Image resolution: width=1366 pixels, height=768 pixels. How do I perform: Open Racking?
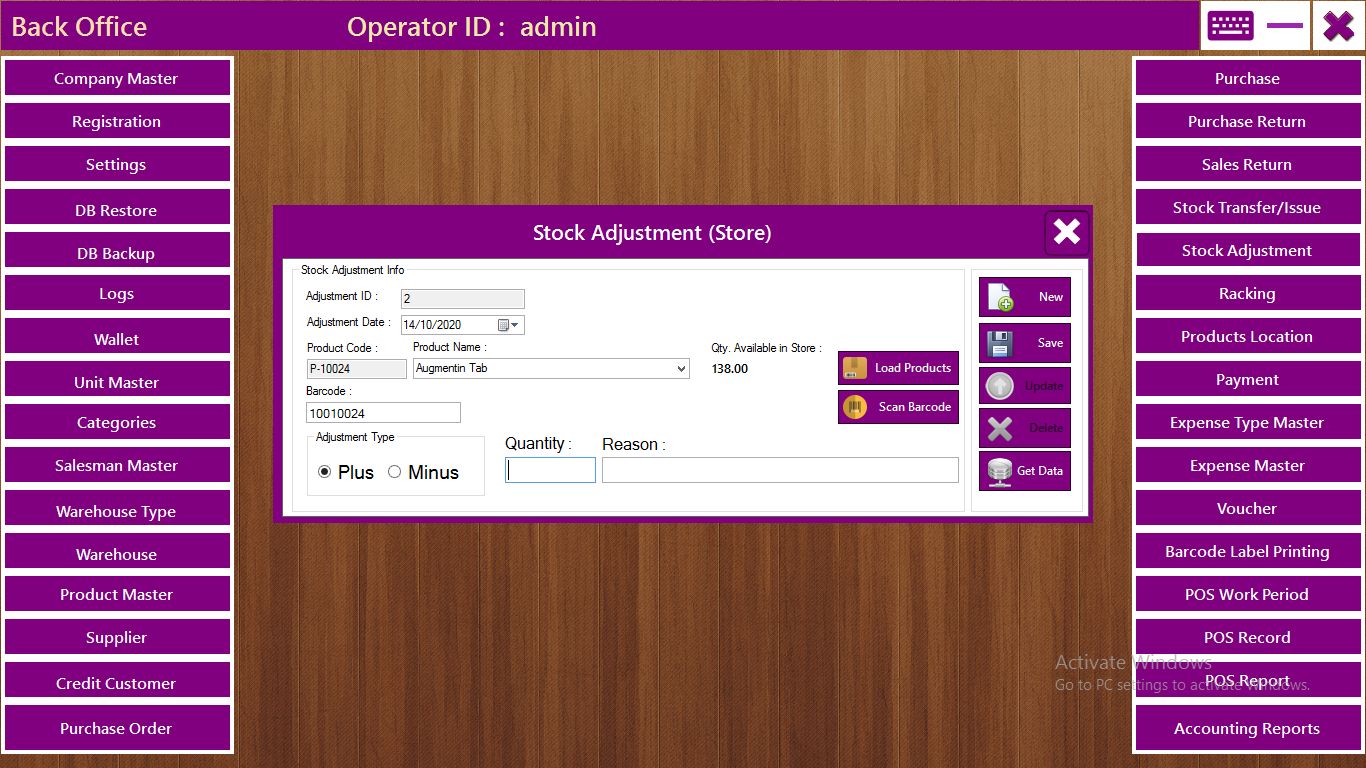pyautogui.click(x=1247, y=293)
